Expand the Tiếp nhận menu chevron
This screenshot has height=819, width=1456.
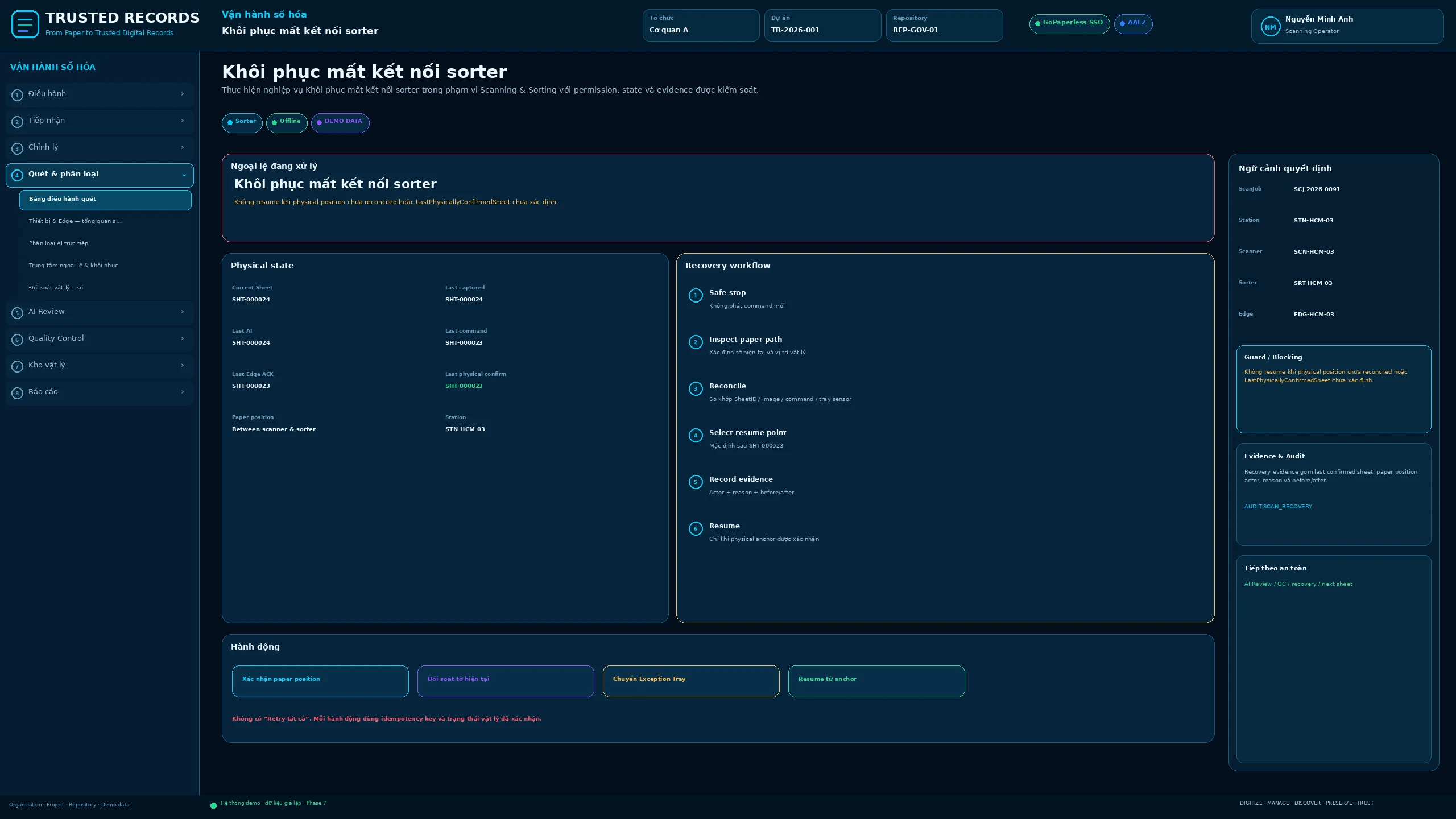(x=183, y=121)
